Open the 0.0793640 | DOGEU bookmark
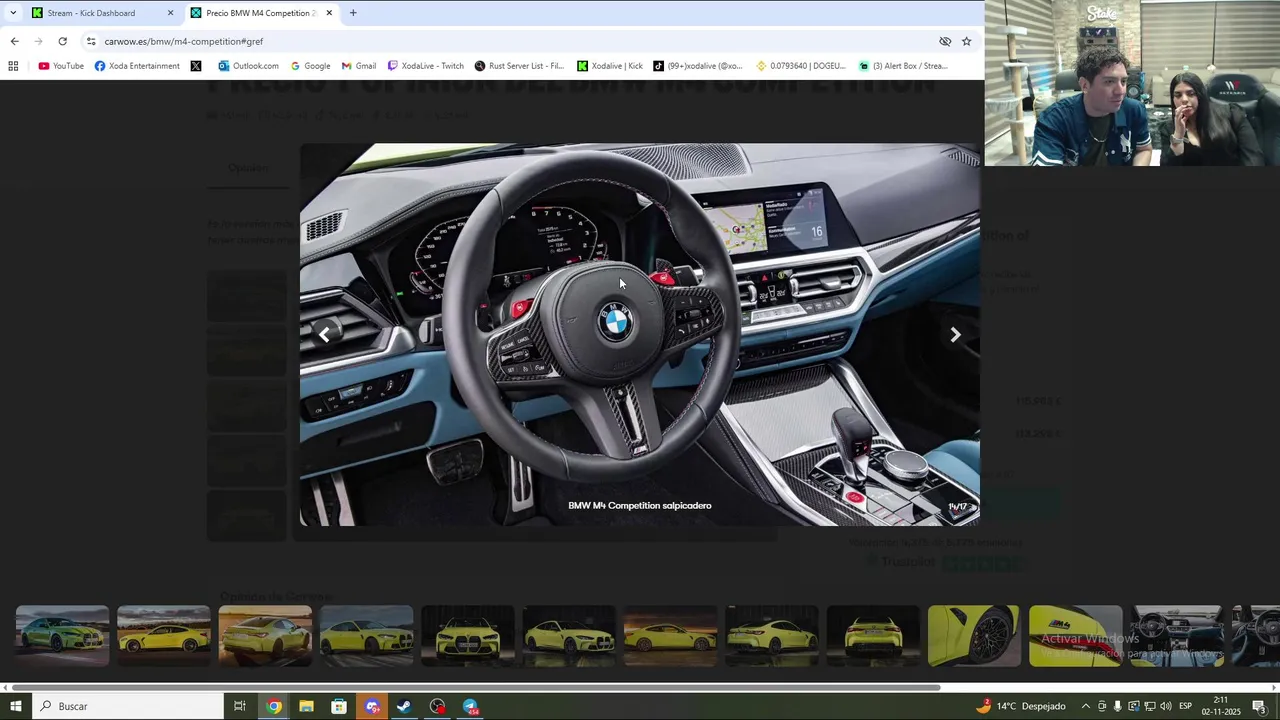Screen dimensions: 1280x720 [x=801, y=66]
